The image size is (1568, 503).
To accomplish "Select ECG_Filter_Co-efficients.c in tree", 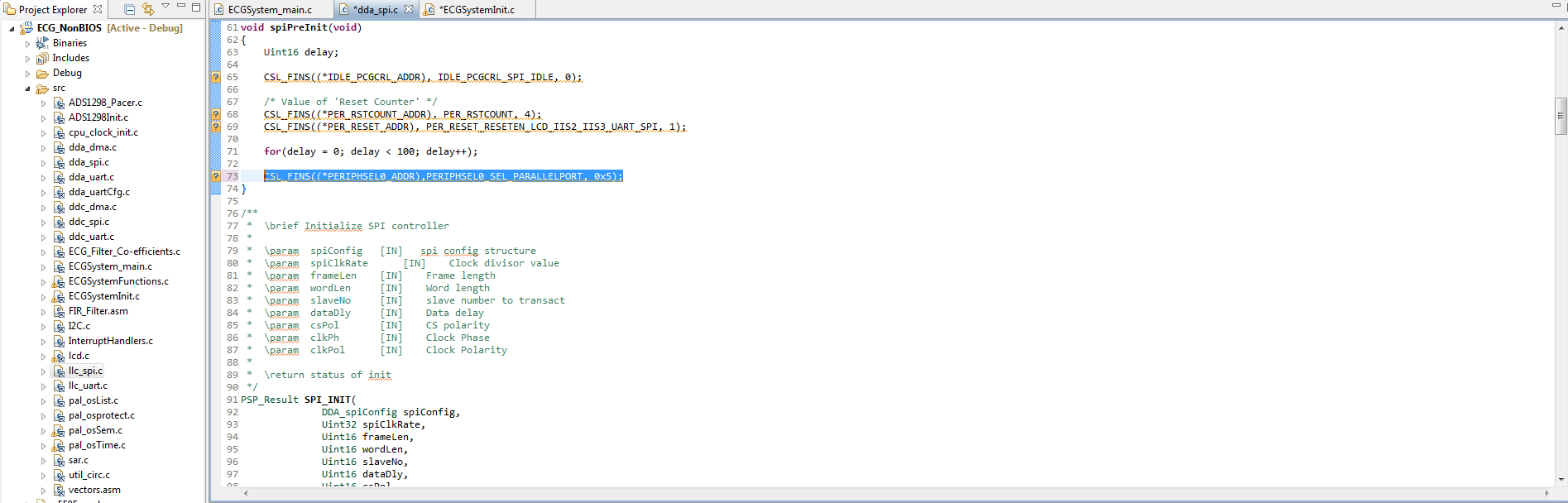I will 124,251.
